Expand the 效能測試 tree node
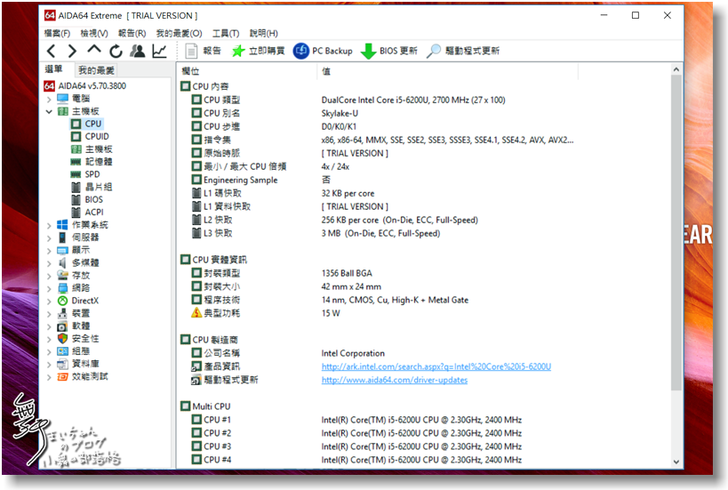The height and width of the screenshot is (490, 728). [50, 377]
